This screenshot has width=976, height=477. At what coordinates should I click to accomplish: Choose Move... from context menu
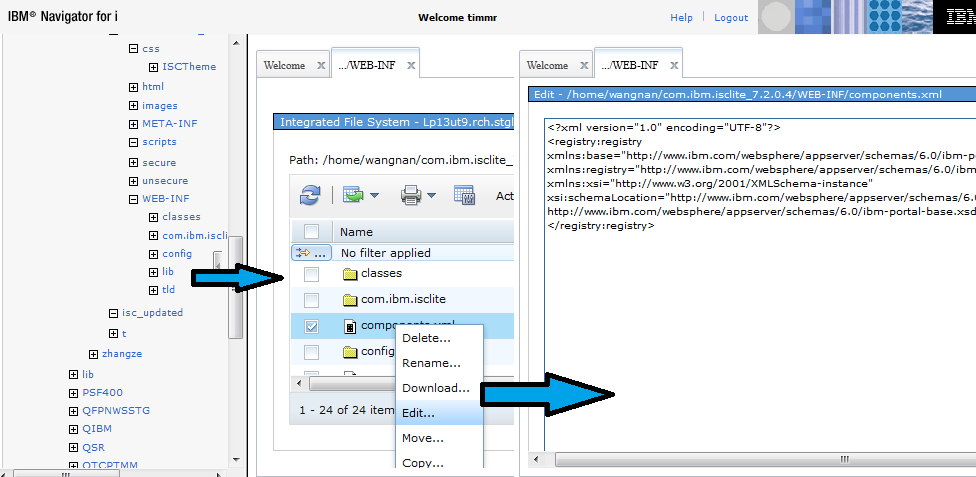click(439, 438)
